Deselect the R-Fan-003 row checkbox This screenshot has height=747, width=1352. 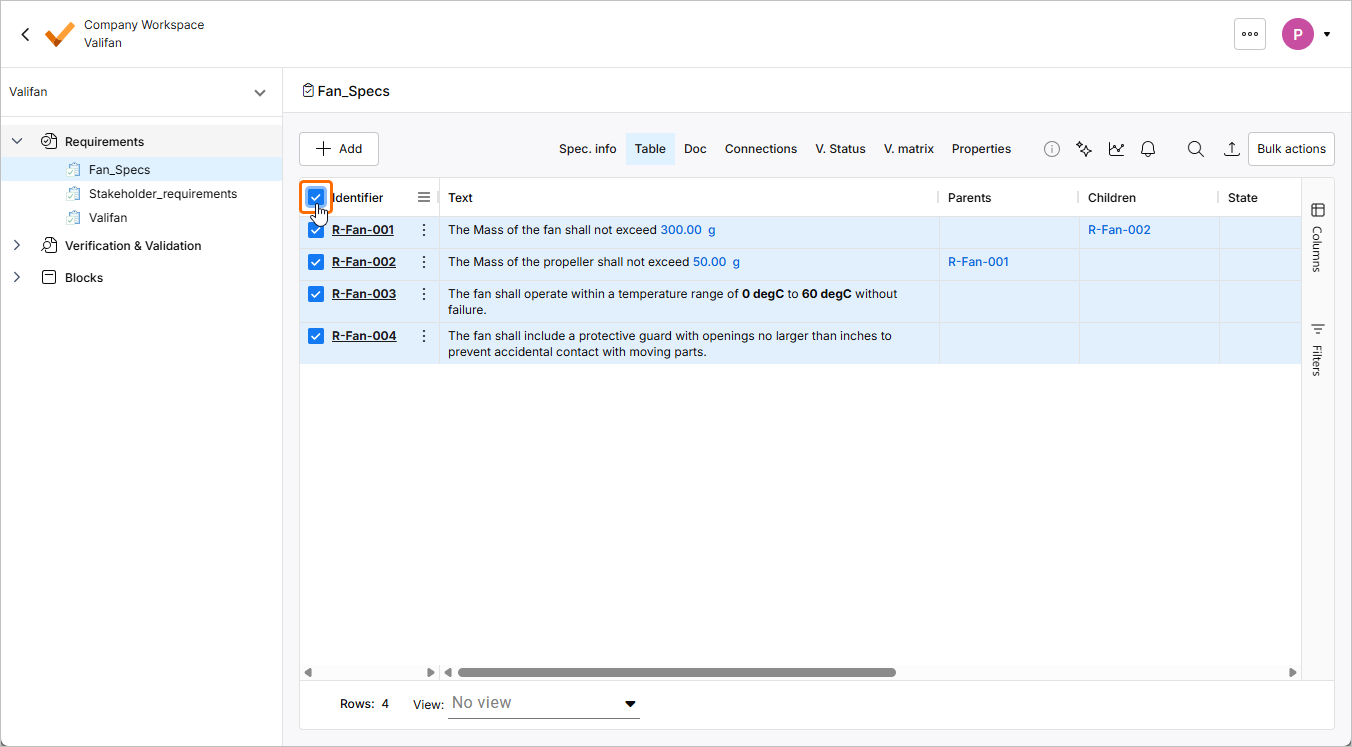tap(316, 294)
